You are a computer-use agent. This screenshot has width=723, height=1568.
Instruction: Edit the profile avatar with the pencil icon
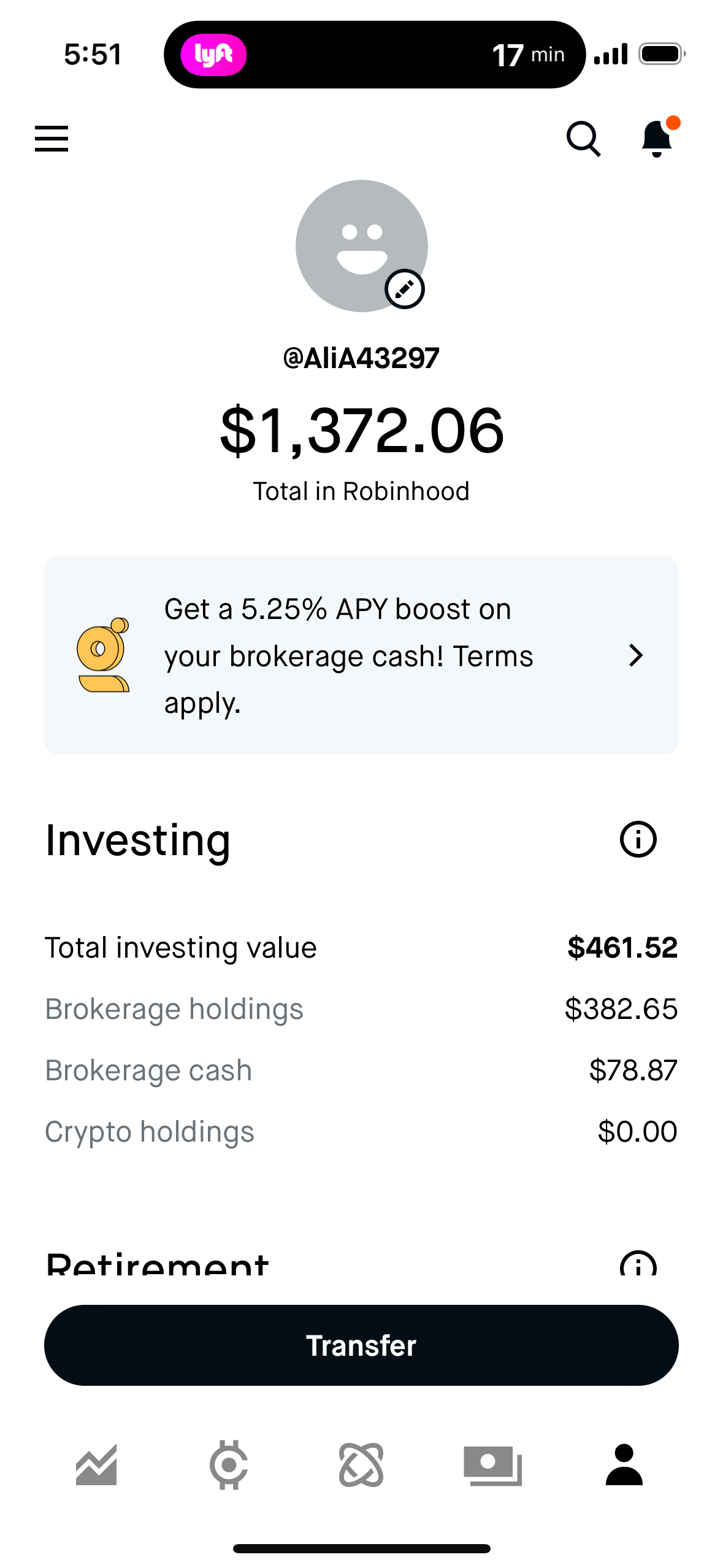pyautogui.click(x=405, y=288)
